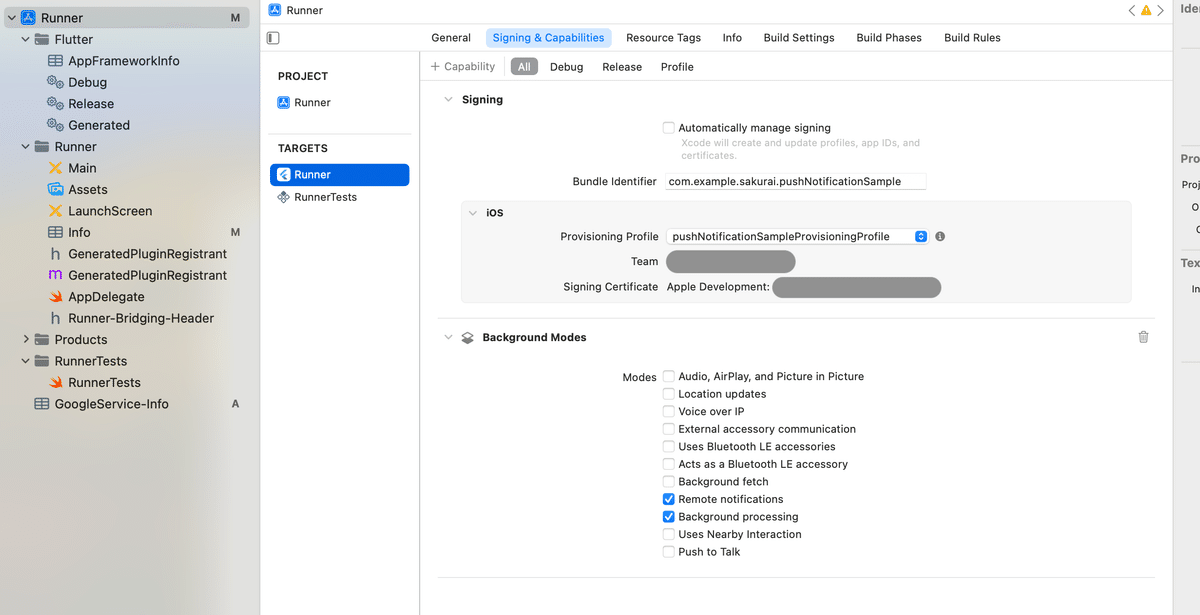Click the GeneratedPluginRegistrant header file icon
Image resolution: width=1200 pixels, height=615 pixels.
point(56,254)
